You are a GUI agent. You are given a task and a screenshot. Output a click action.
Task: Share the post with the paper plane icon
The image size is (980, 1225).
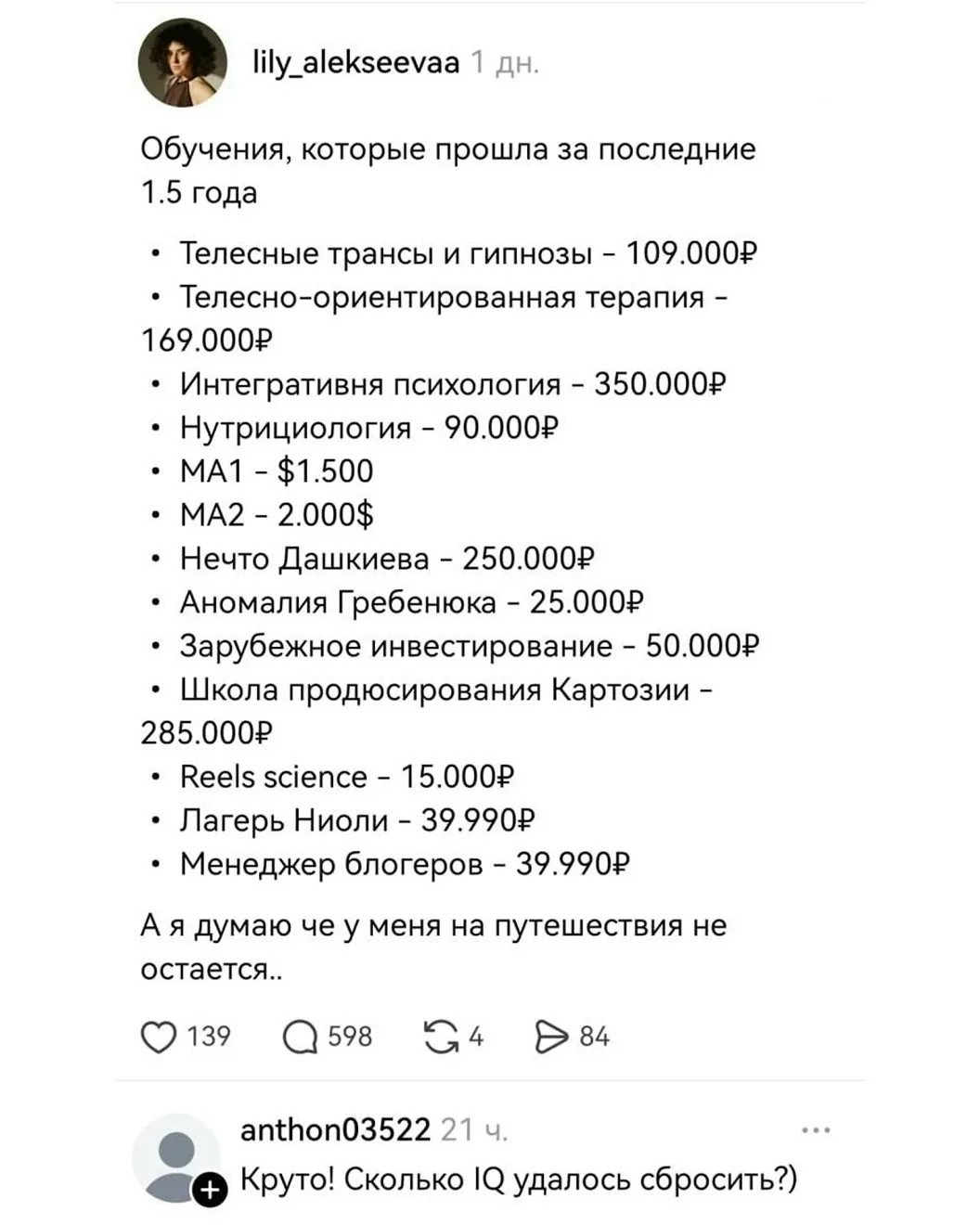[x=551, y=1037]
